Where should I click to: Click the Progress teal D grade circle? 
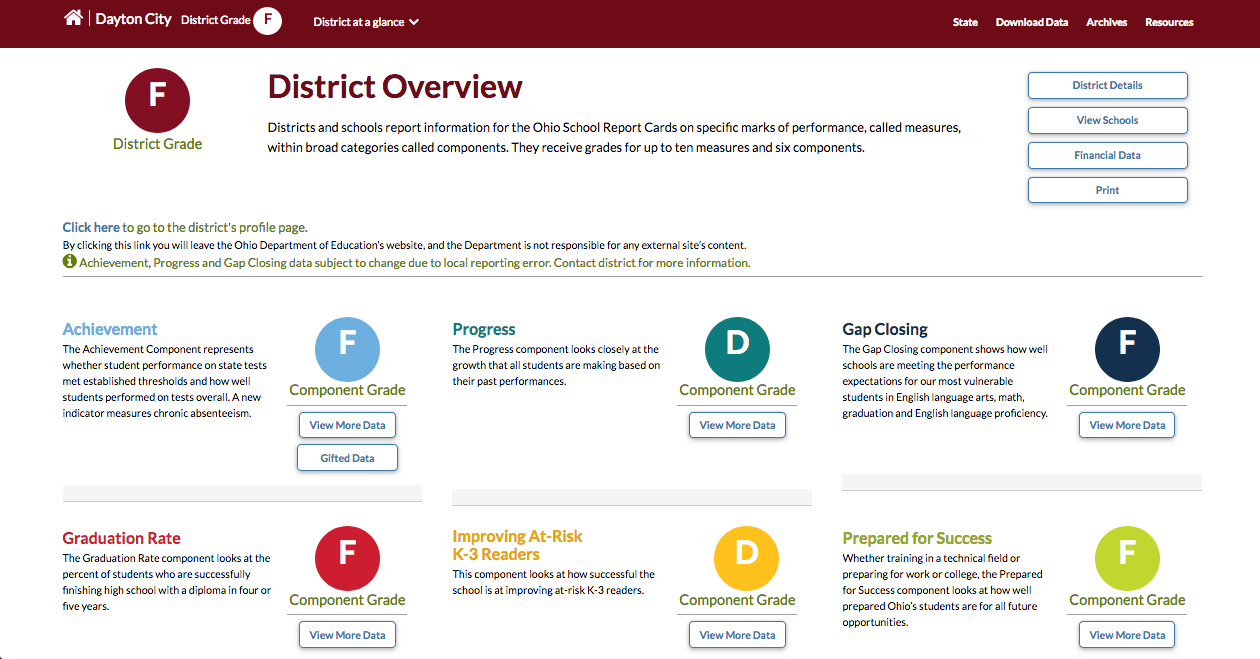pos(737,349)
